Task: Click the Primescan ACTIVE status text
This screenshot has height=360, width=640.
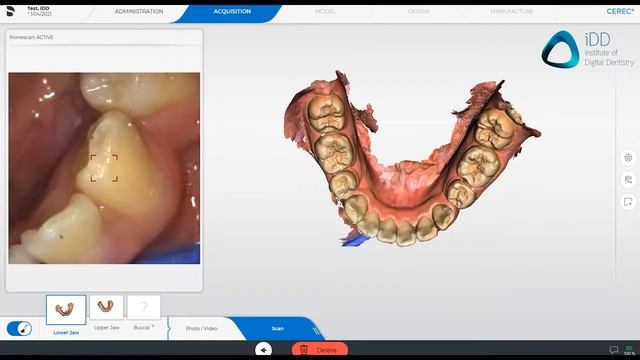Action: click(x=31, y=37)
